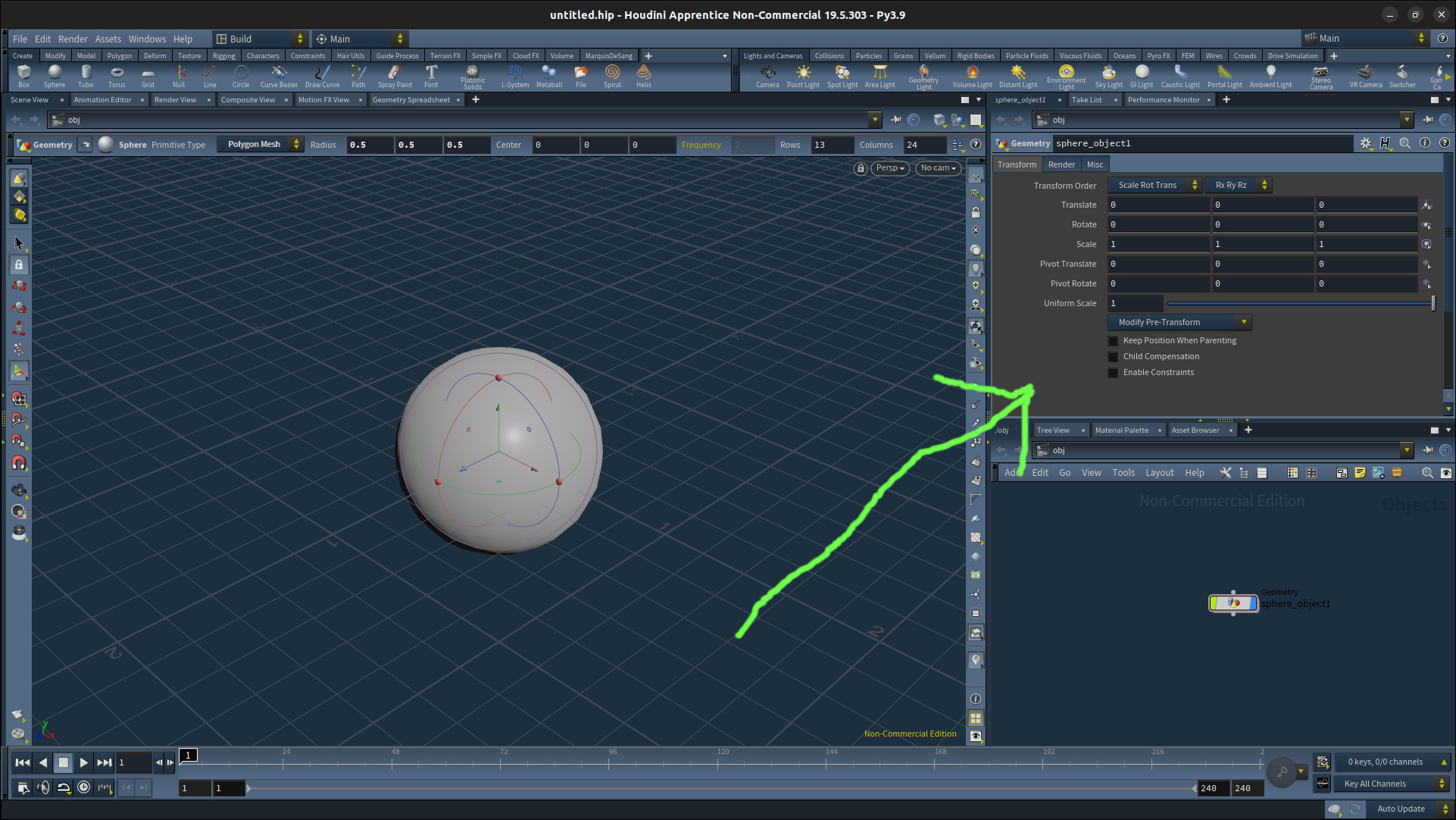Open the Modify Pre-Transform dropdown
1456x820 pixels.
[x=1179, y=322]
